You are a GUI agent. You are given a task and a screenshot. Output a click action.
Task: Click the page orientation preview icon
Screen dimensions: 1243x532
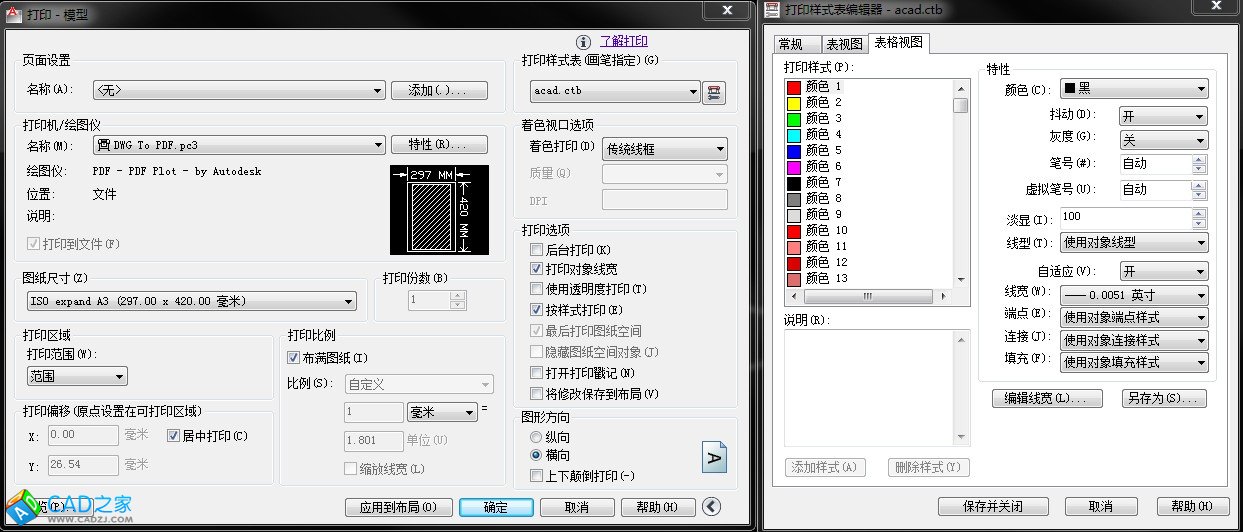[x=713, y=456]
